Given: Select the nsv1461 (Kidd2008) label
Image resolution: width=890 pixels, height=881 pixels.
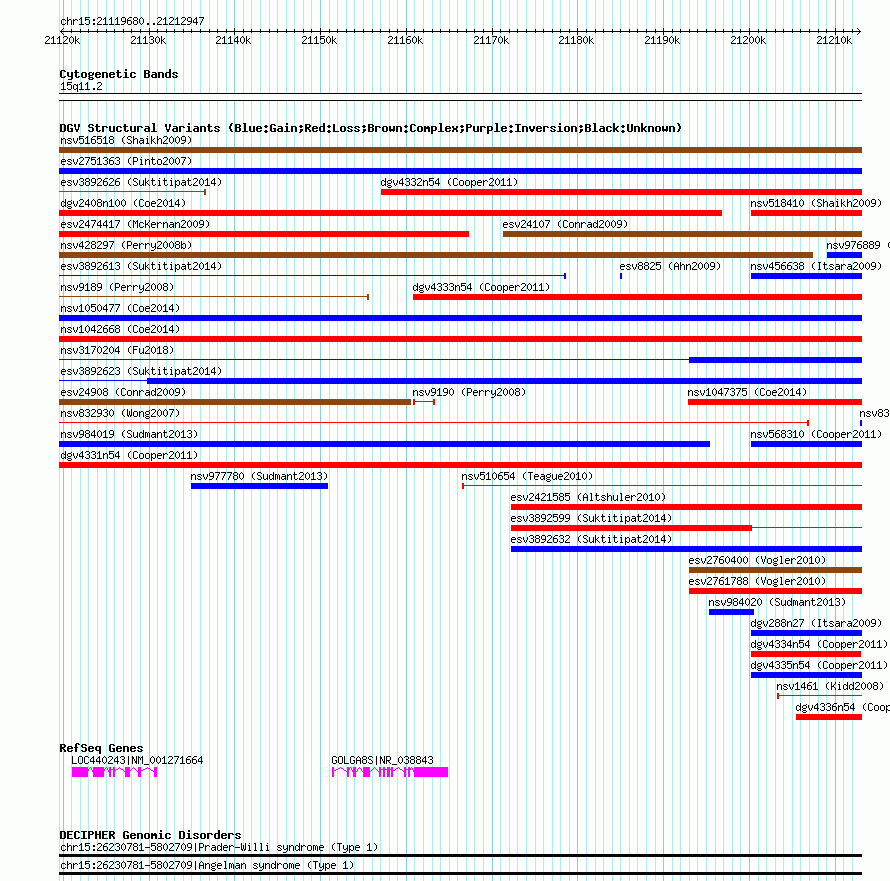Looking at the screenshot, I should (x=830, y=686).
